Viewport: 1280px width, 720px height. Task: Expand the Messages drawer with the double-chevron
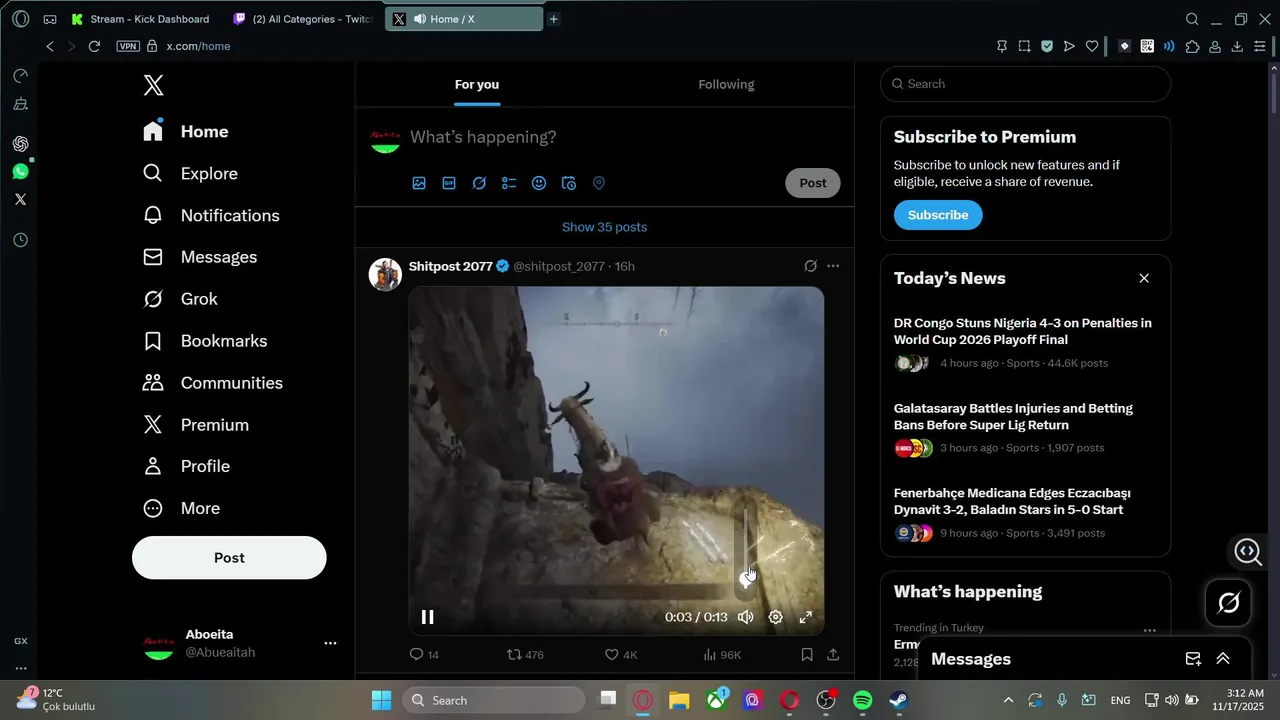click(1223, 658)
